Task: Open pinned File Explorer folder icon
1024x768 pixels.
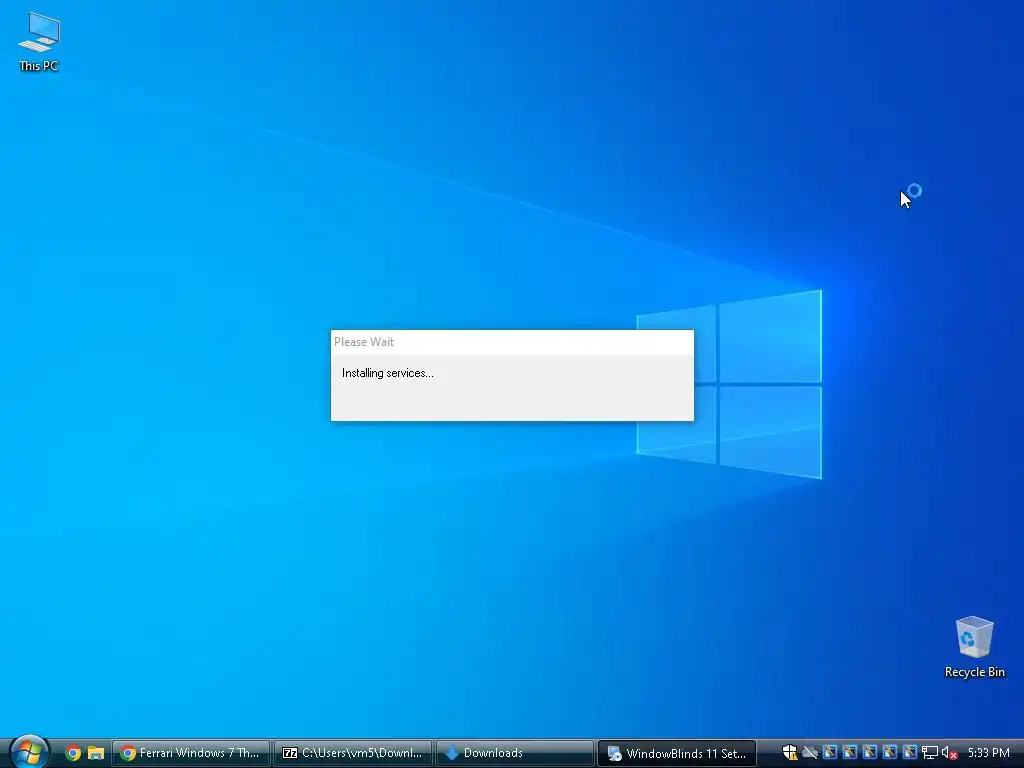Action: 96,753
